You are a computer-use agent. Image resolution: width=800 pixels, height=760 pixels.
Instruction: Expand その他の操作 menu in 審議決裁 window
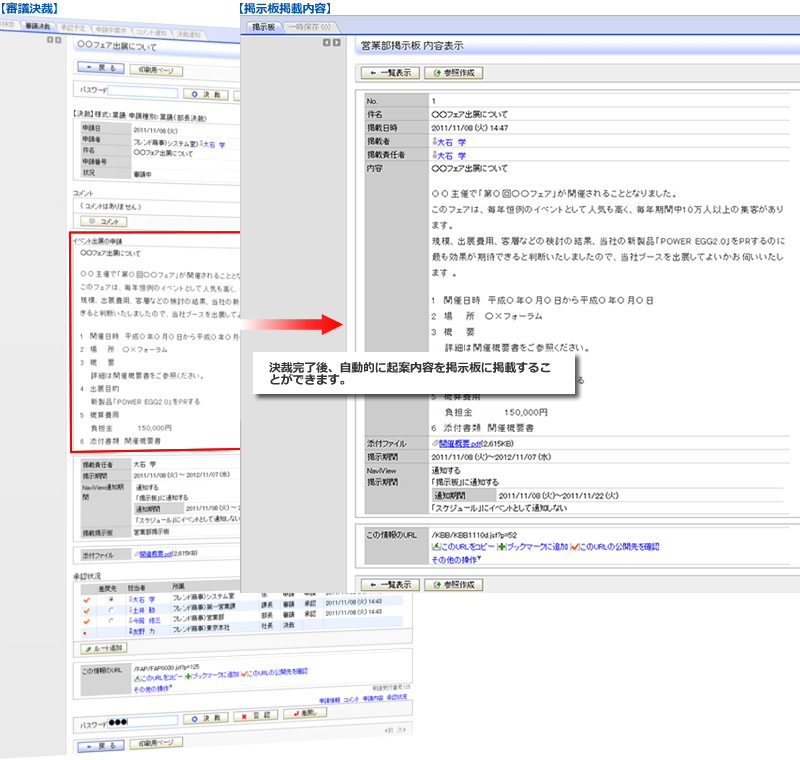click(x=153, y=689)
